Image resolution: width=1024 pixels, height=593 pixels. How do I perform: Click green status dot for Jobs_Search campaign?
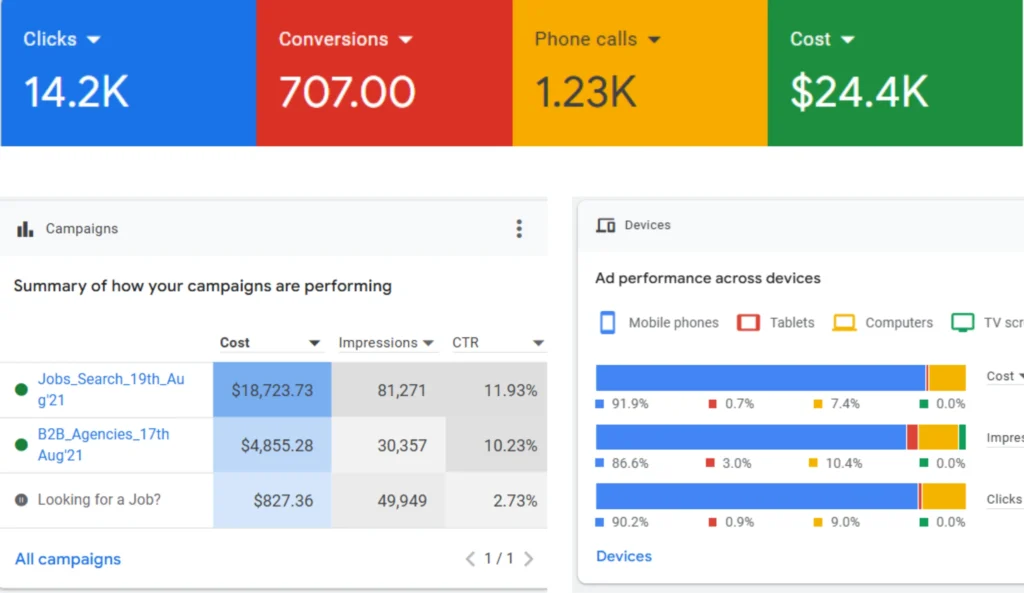tap(21, 390)
